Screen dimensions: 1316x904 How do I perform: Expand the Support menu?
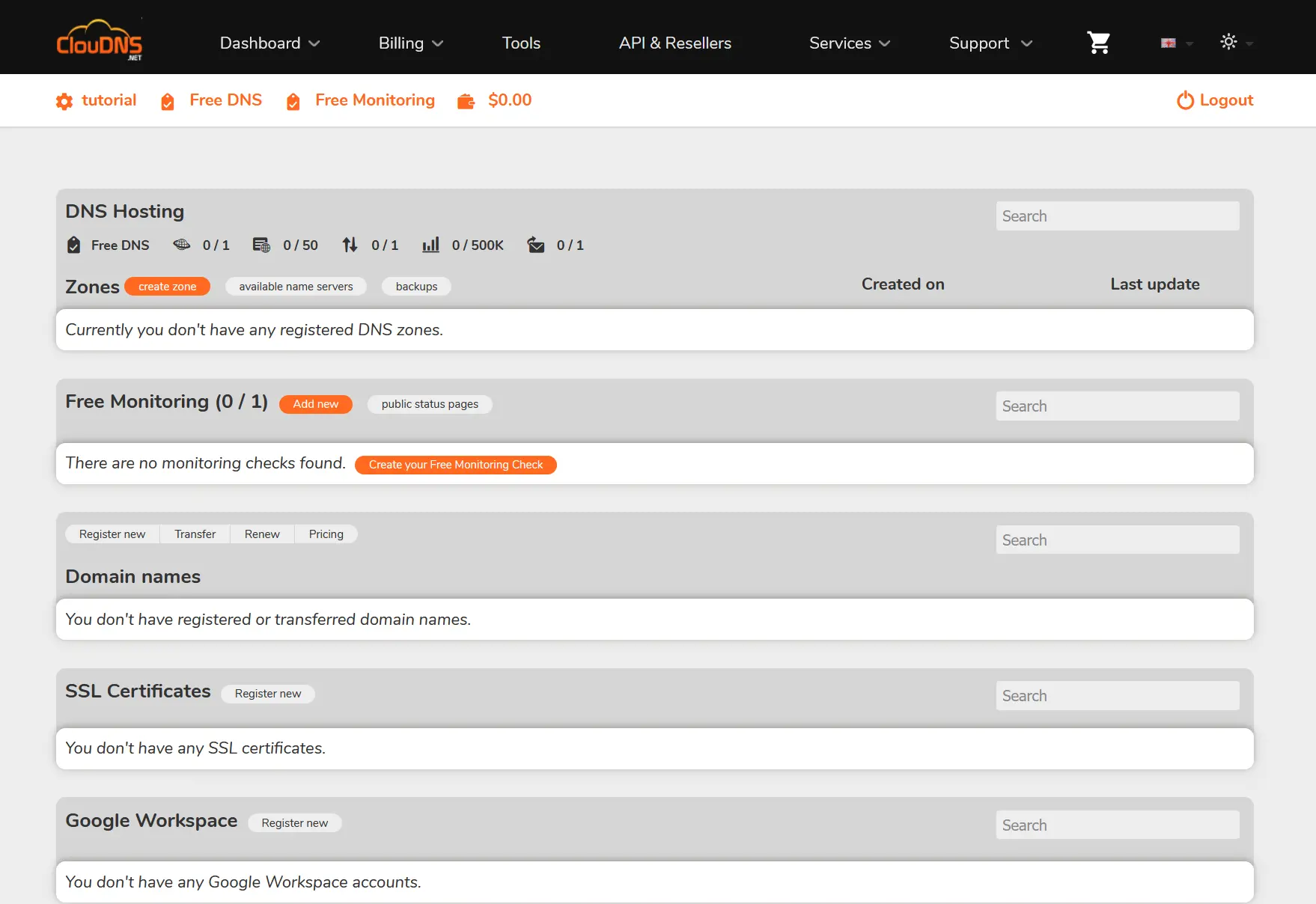click(990, 43)
